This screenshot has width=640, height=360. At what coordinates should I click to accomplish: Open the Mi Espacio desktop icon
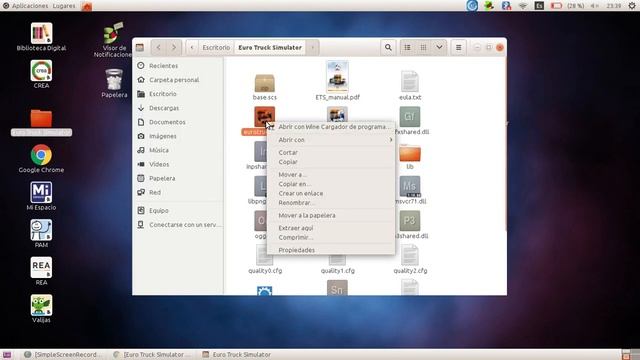(x=41, y=196)
